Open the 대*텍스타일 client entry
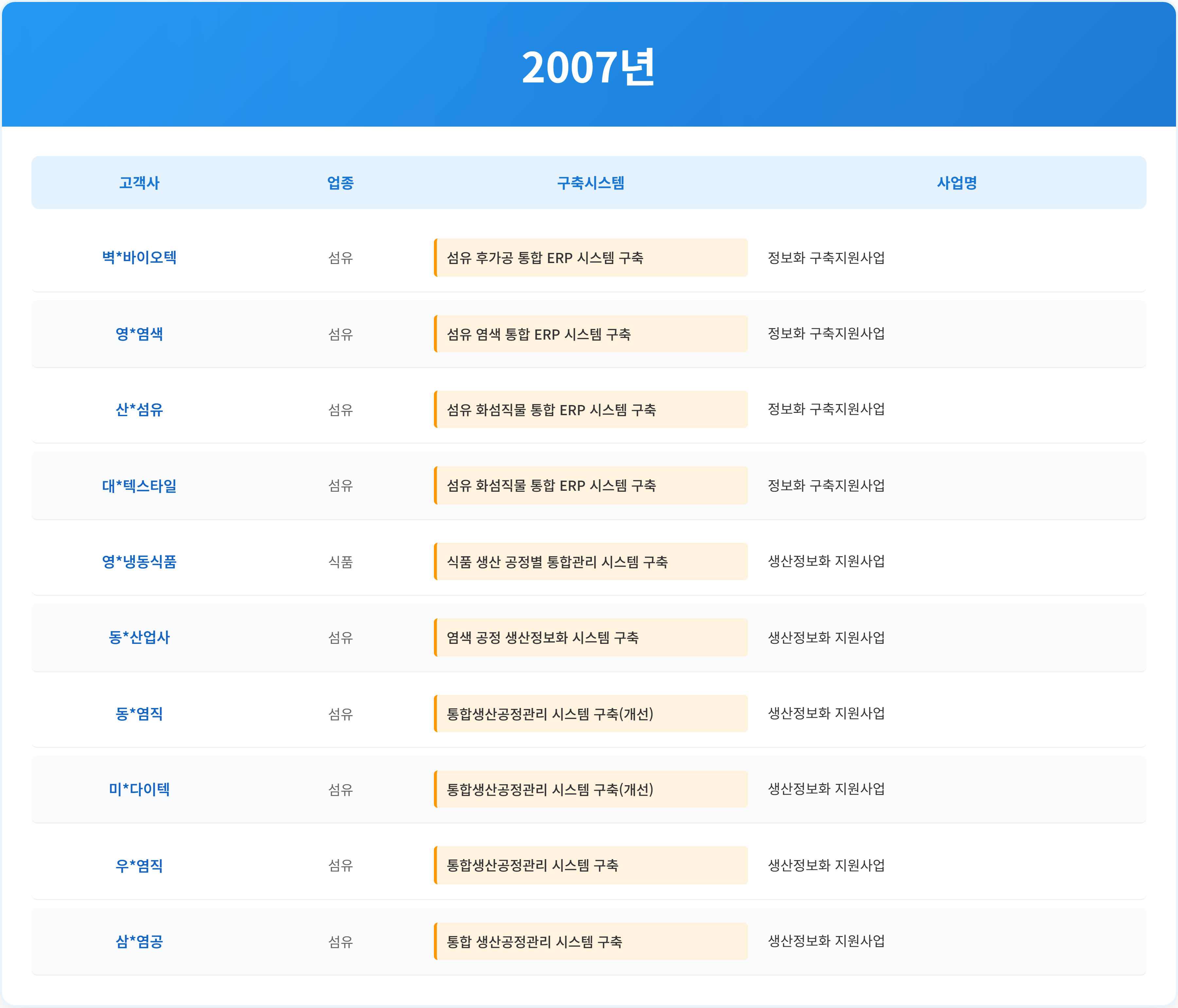This screenshot has height=1008, width=1178. click(139, 486)
